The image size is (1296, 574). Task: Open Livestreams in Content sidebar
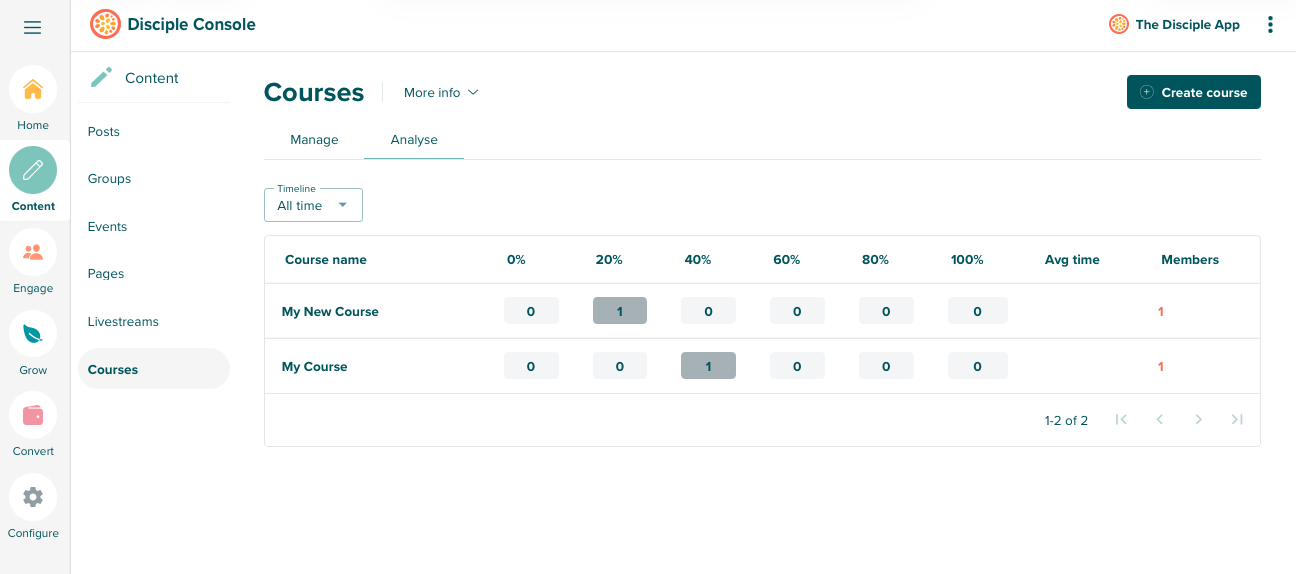click(123, 322)
